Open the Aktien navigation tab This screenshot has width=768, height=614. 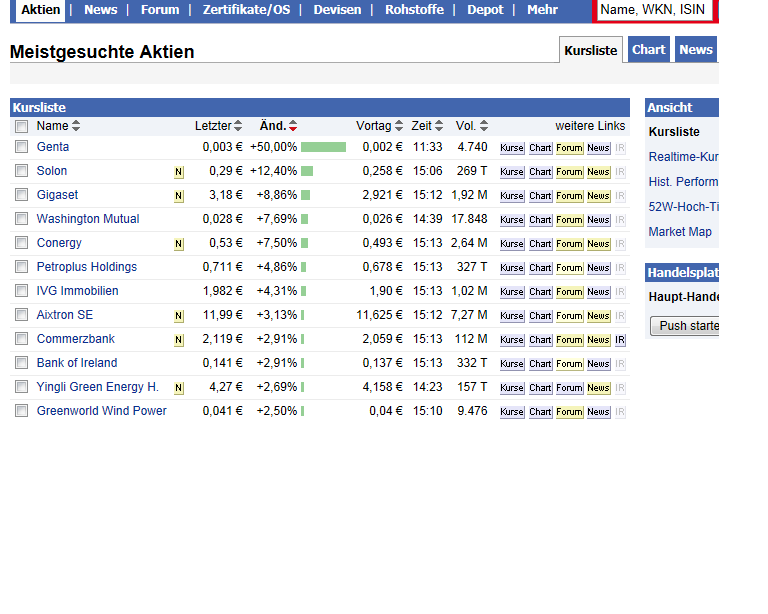coord(41,10)
